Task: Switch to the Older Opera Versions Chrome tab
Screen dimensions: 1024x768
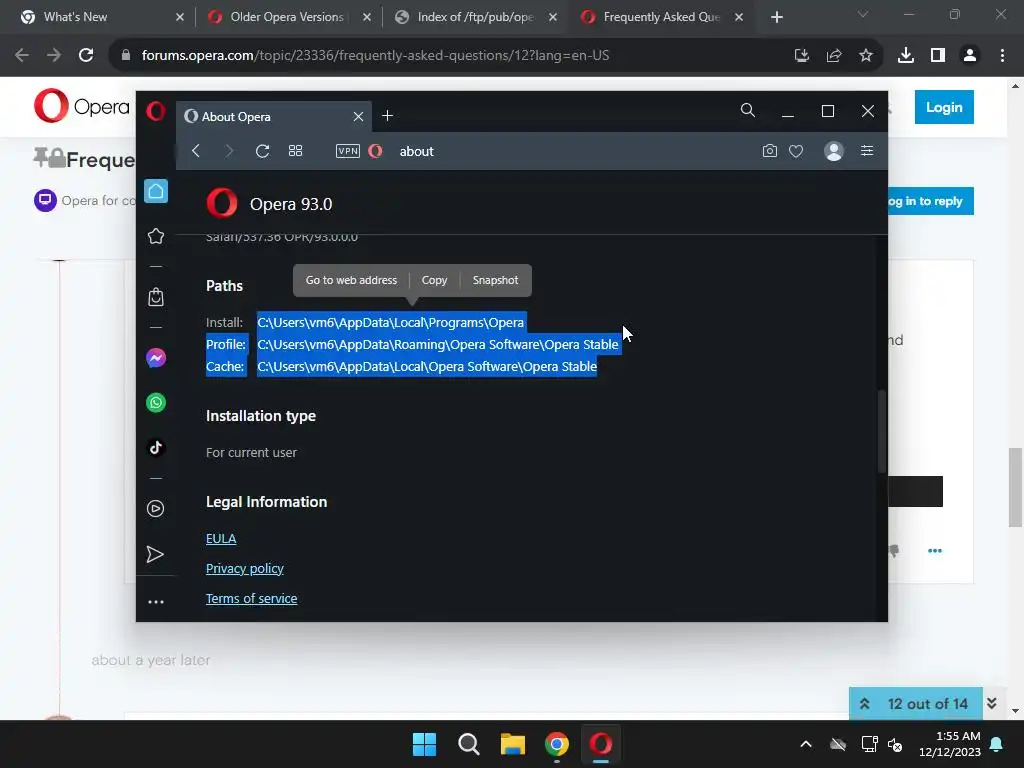Action: tap(287, 17)
